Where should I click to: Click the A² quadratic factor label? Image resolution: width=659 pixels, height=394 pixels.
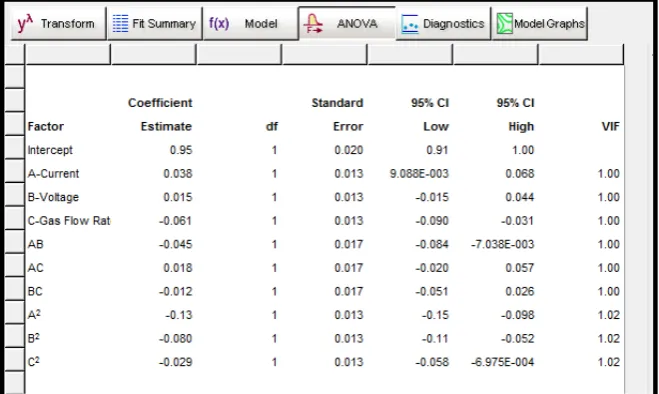point(34,315)
